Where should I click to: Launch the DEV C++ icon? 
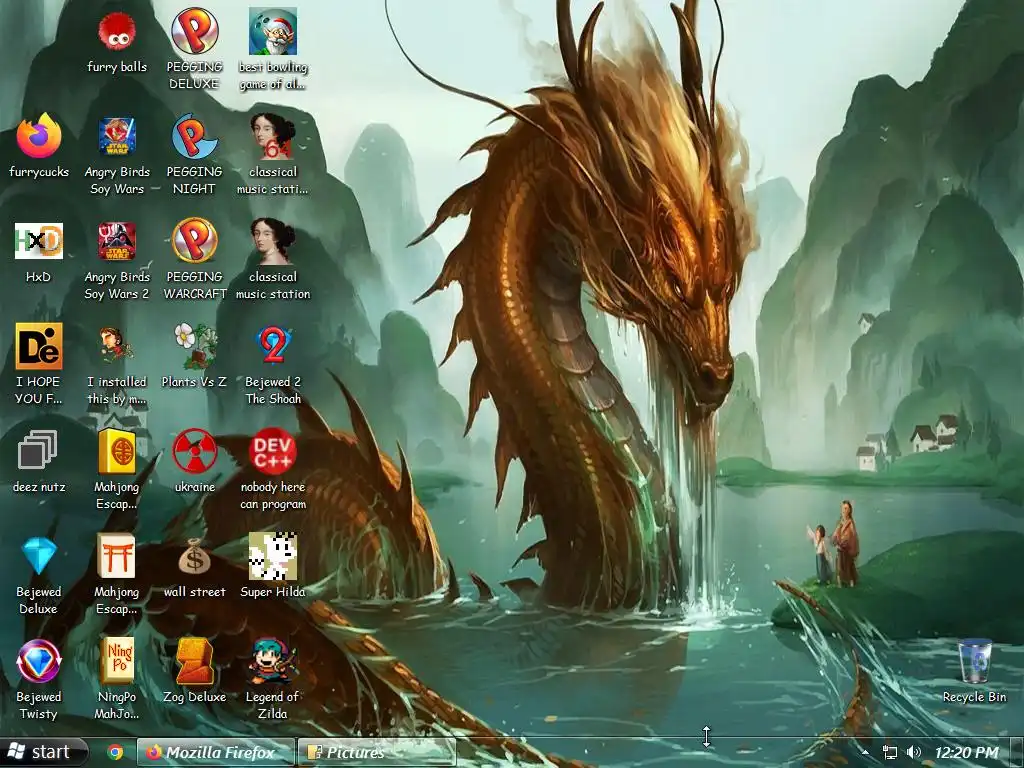[x=273, y=451]
